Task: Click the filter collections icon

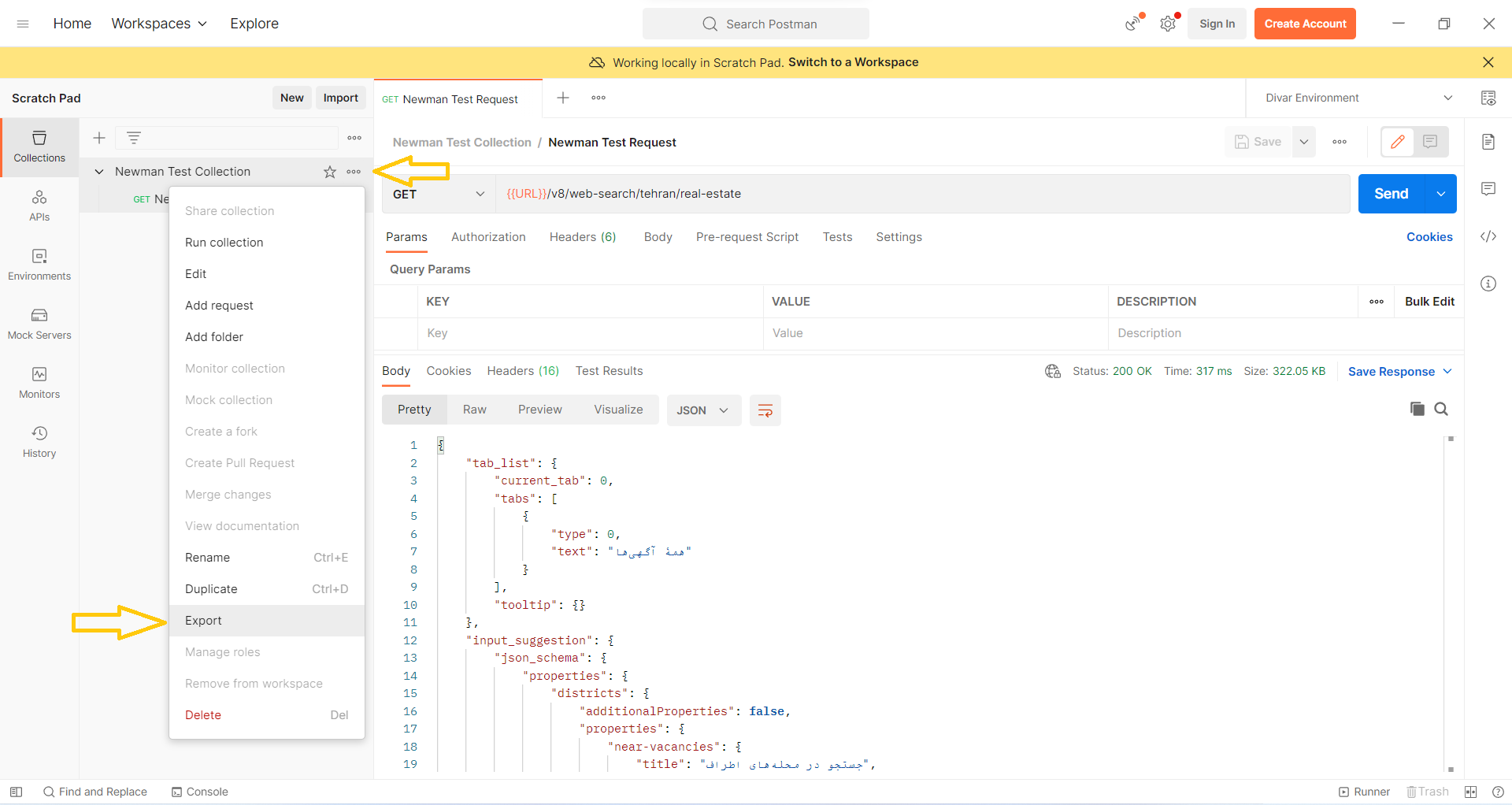Action: (x=134, y=138)
